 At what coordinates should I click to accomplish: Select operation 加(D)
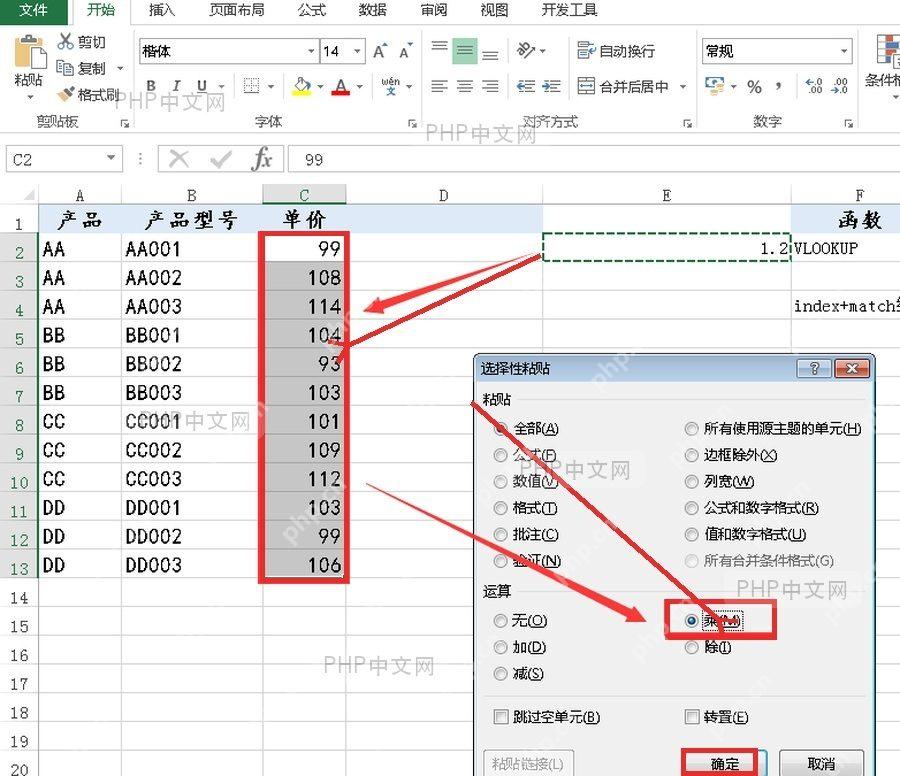(x=520, y=647)
